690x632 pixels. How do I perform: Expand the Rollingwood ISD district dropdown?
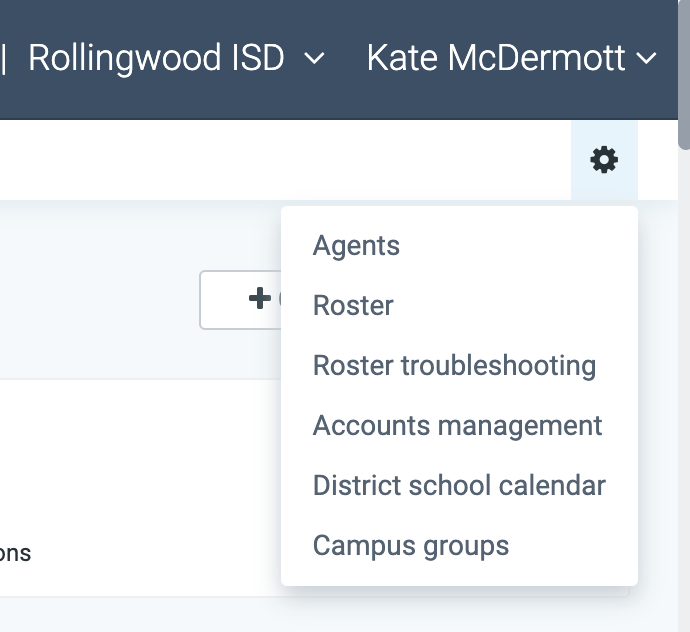click(176, 58)
